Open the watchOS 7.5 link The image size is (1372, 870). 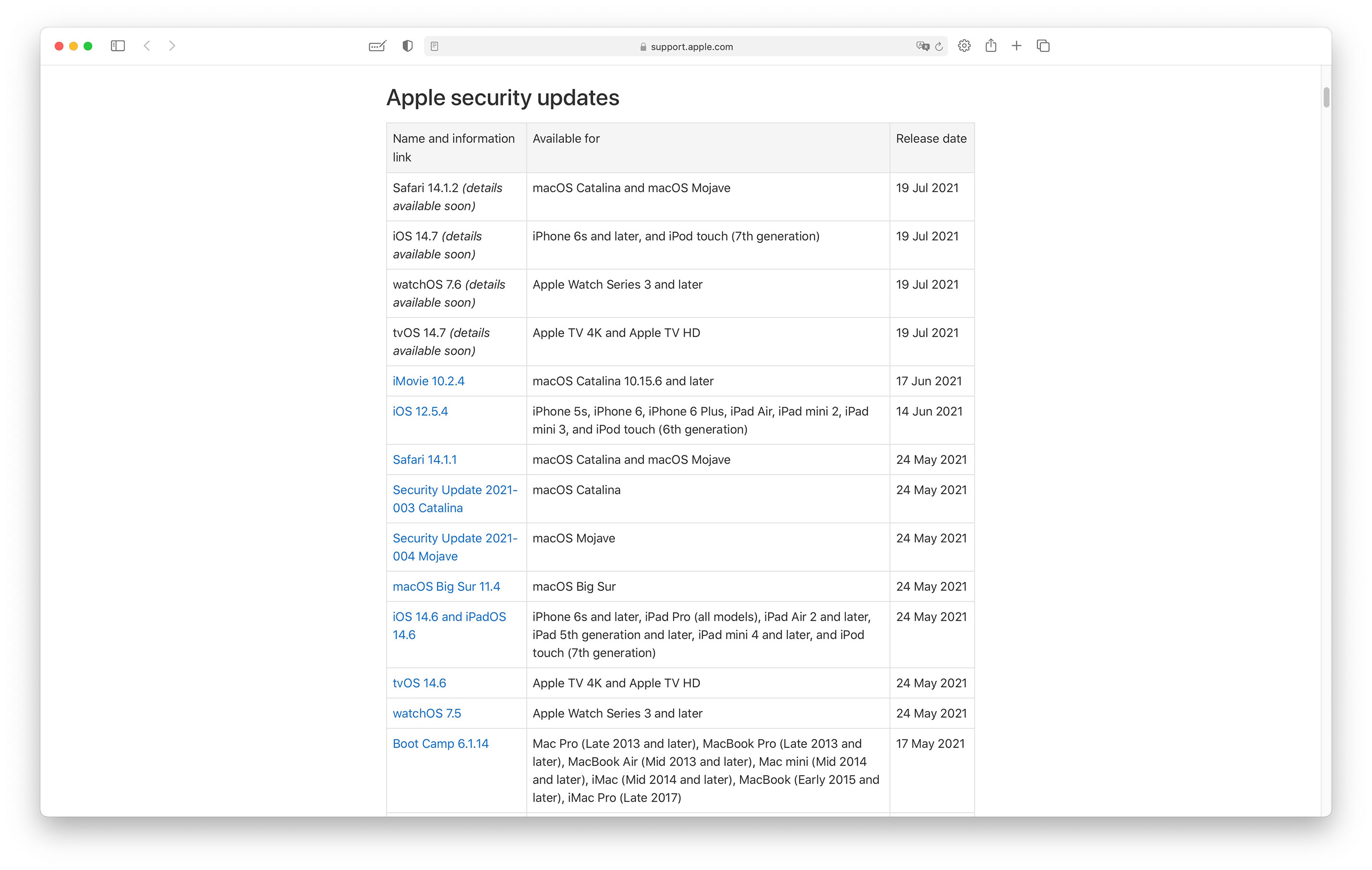[x=427, y=713]
